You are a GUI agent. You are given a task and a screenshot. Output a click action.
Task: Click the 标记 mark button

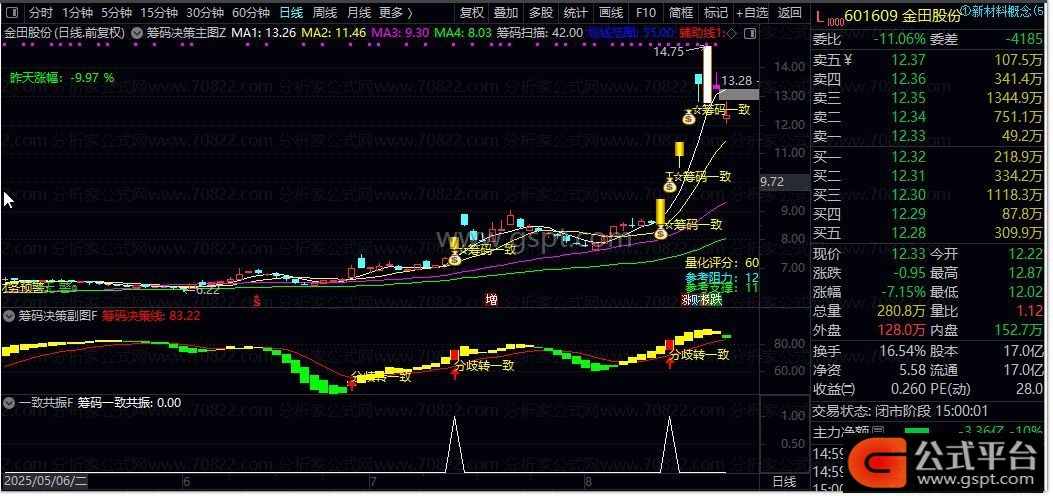[x=715, y=12]
